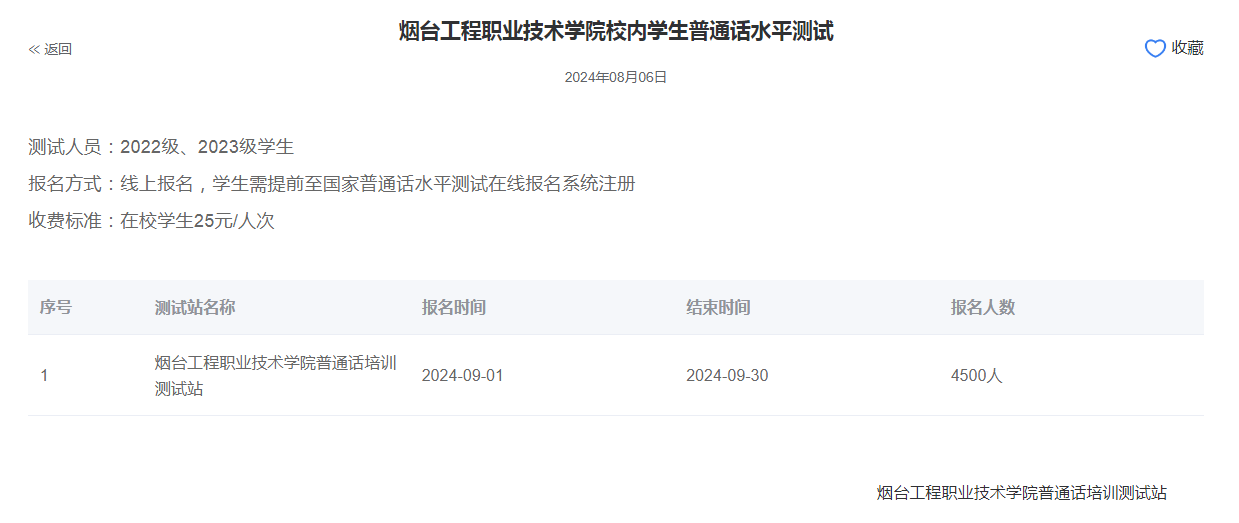Select the 报名时间 column header

454,307
